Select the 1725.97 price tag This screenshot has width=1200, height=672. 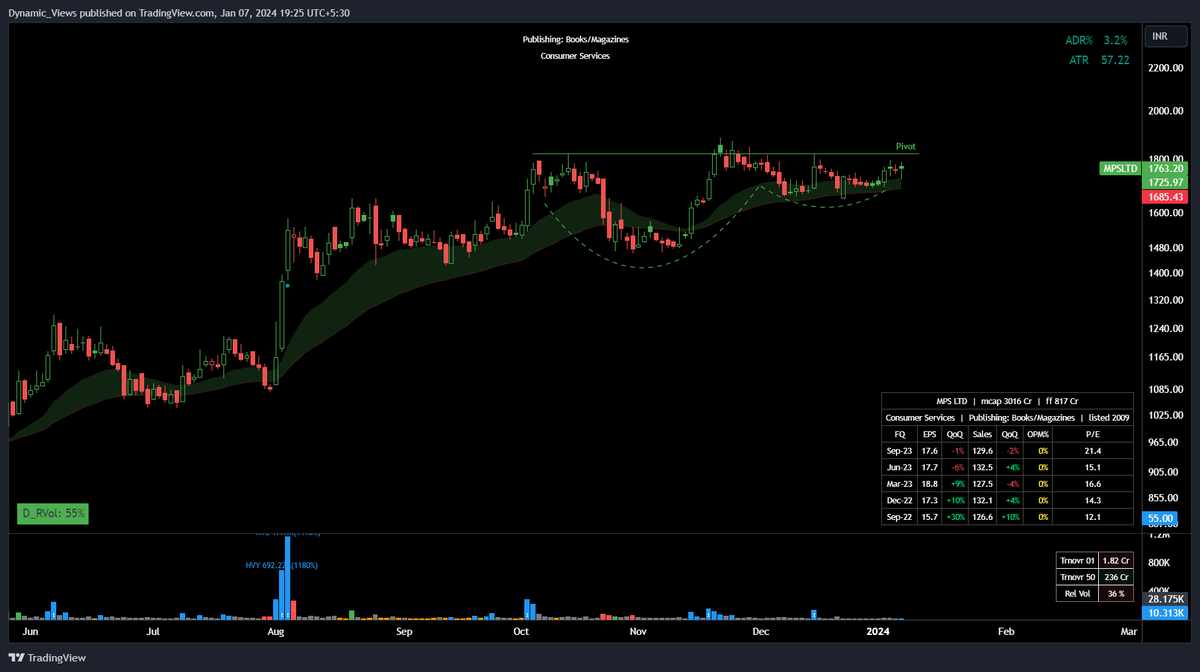[1167, 183]
